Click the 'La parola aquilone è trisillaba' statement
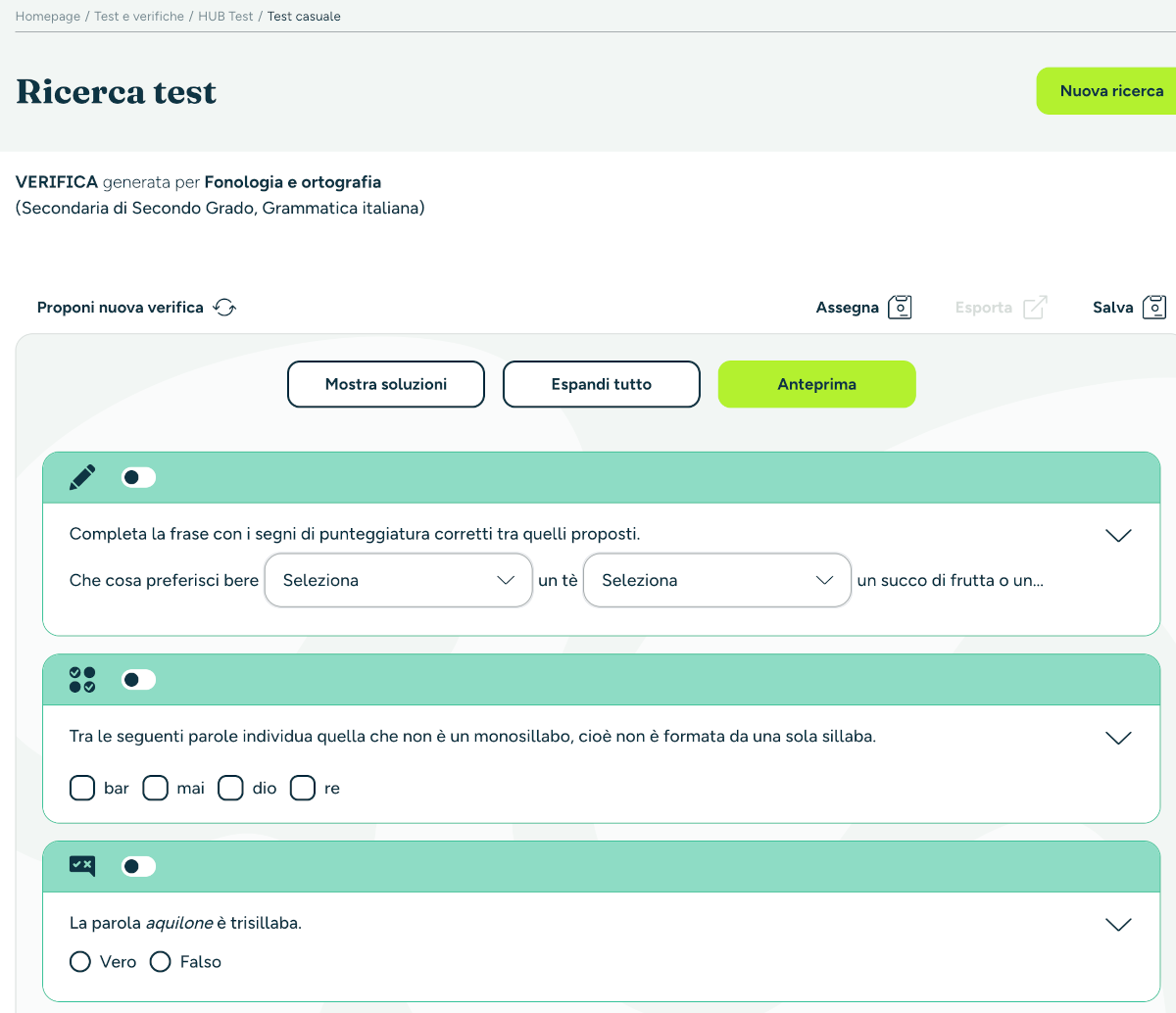Image resolution: width=1176 pixels, height=1013 pixels. click(185, 923)
